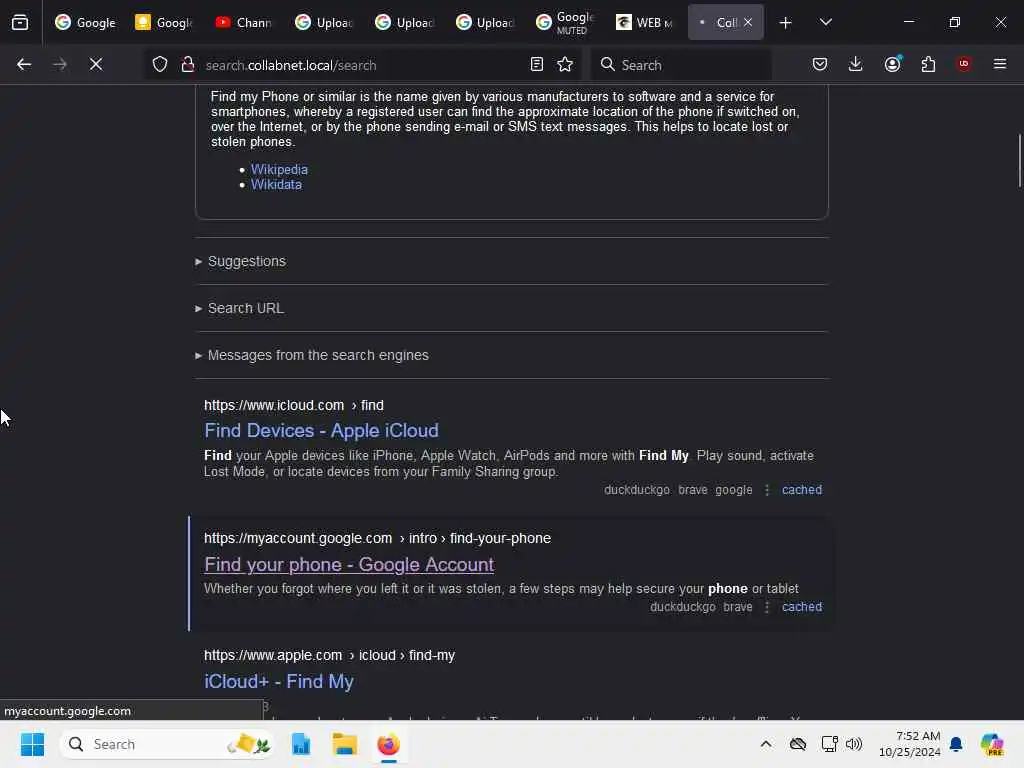Open the Copilot icon in the taskbar
Viewport: 1024px width, 768px height.
coord(992,744)
